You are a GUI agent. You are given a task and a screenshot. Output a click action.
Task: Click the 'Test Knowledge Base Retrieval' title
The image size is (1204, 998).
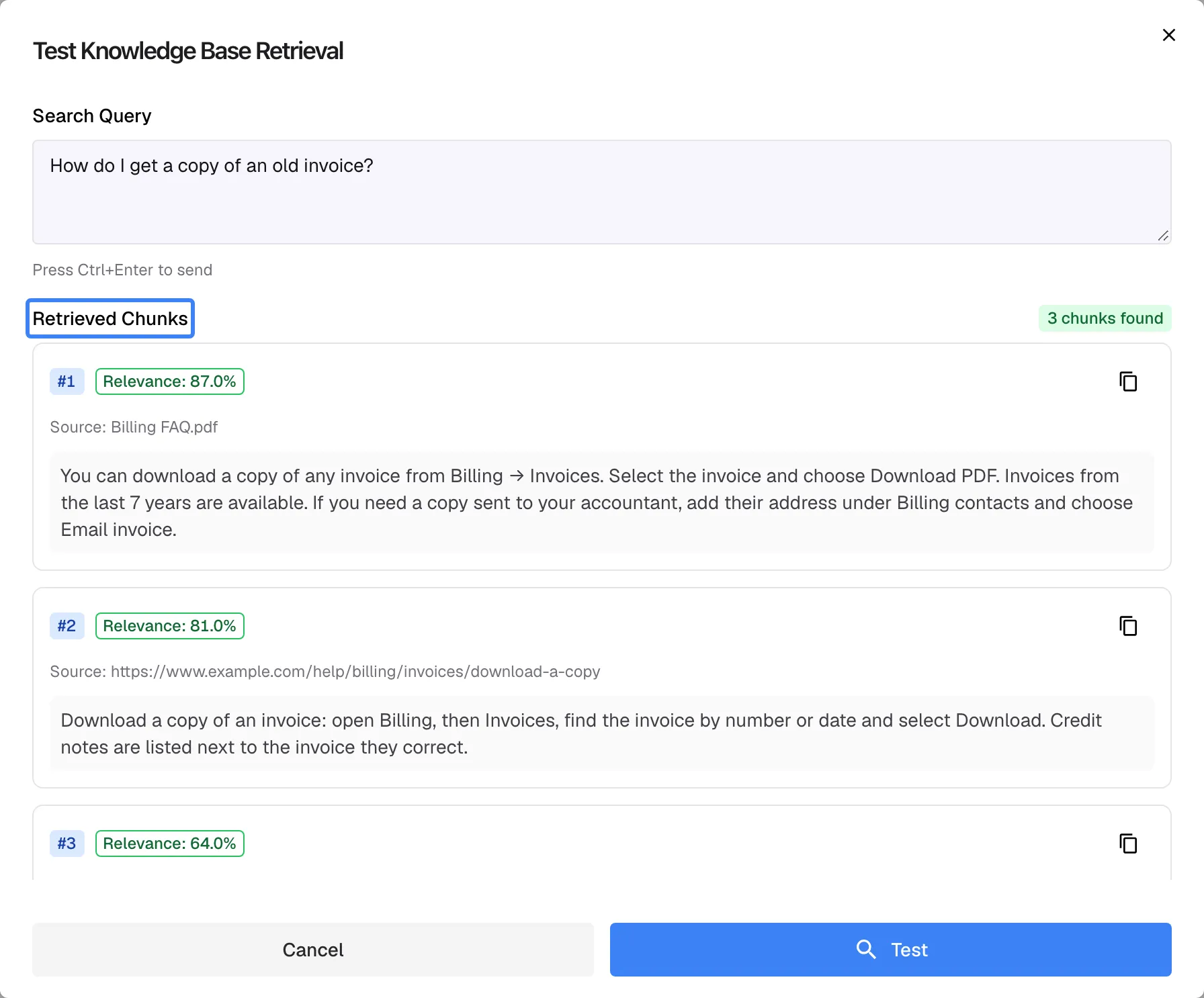(x=188, y=51)
